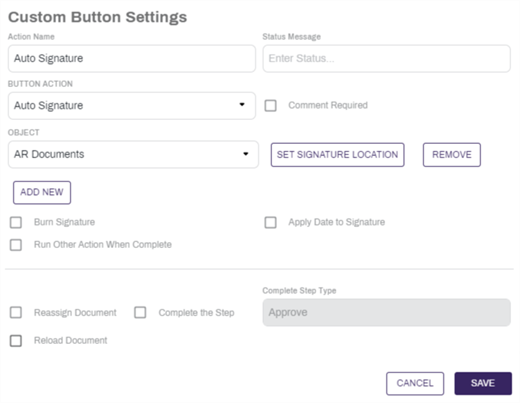Viewport: 520px width, 403px height.
Task: Click the OBJECT label
Action: [x=24, y=132]
